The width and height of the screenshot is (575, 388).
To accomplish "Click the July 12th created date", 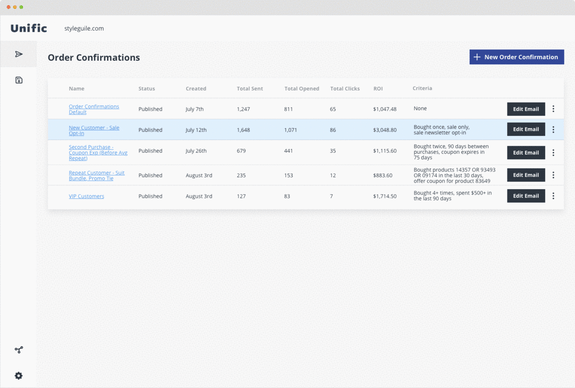I will pos(196,130).
